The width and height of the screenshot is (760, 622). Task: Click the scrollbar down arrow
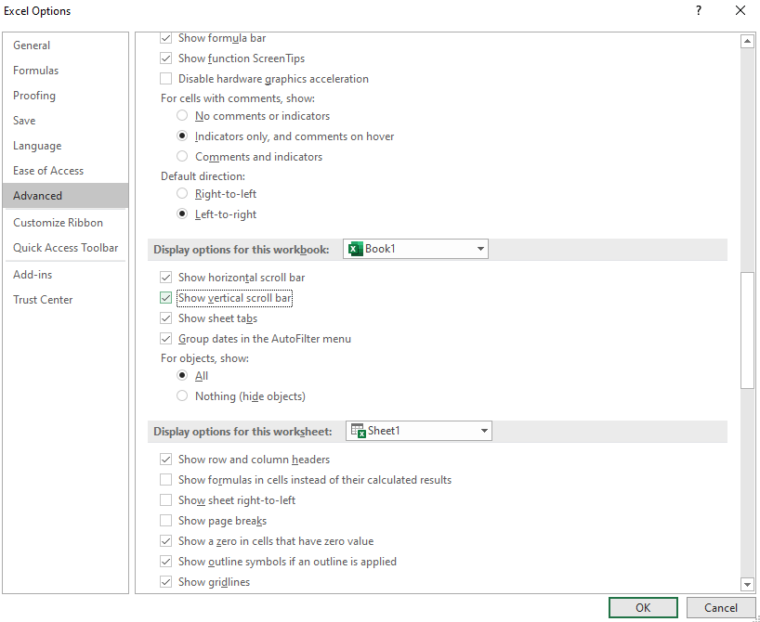pos(746,584)
